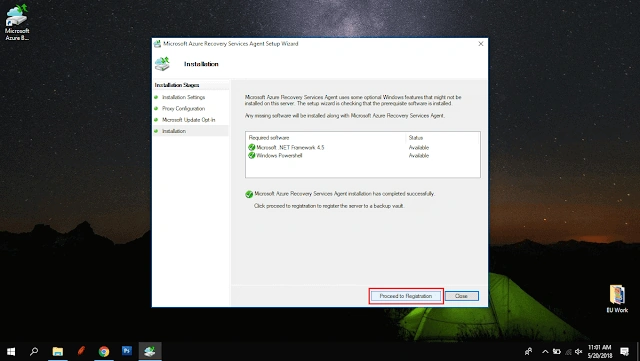Click the Windows Powershell green check icon
Image resolution: width=640 pixels, height=361 pixels.
[251, 156]
